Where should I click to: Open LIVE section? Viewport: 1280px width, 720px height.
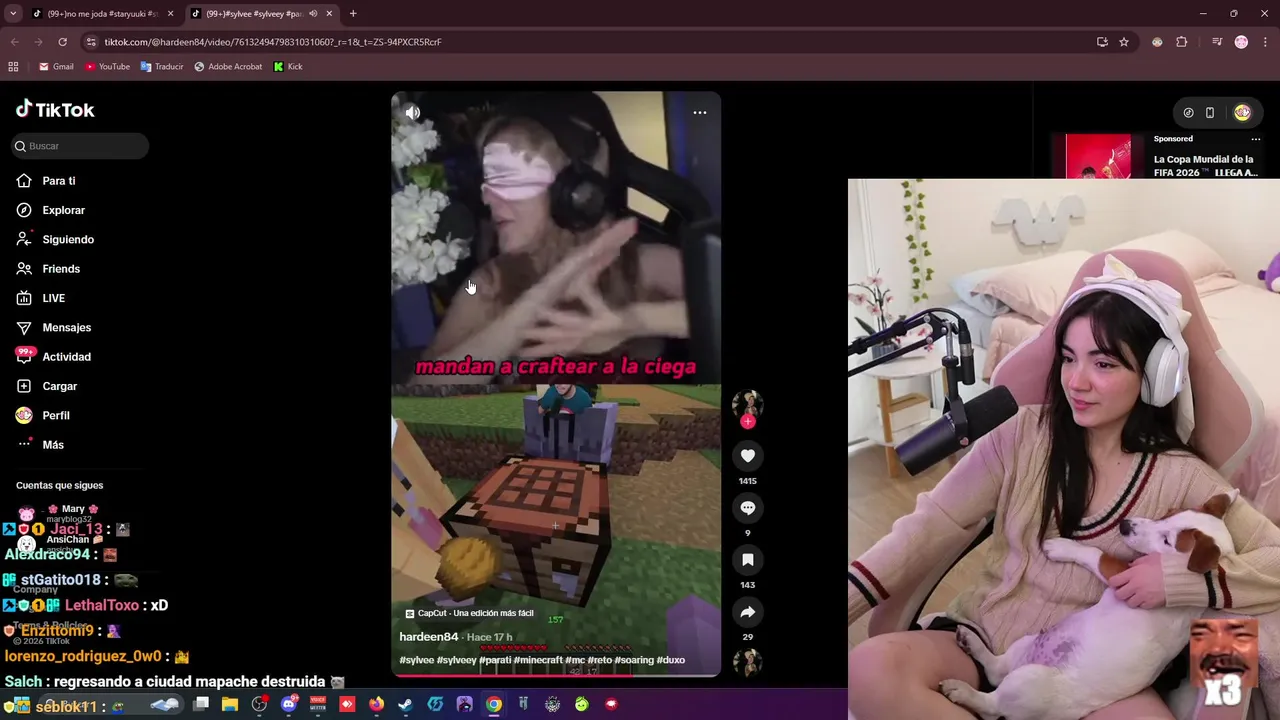click(x=53, y=298)
